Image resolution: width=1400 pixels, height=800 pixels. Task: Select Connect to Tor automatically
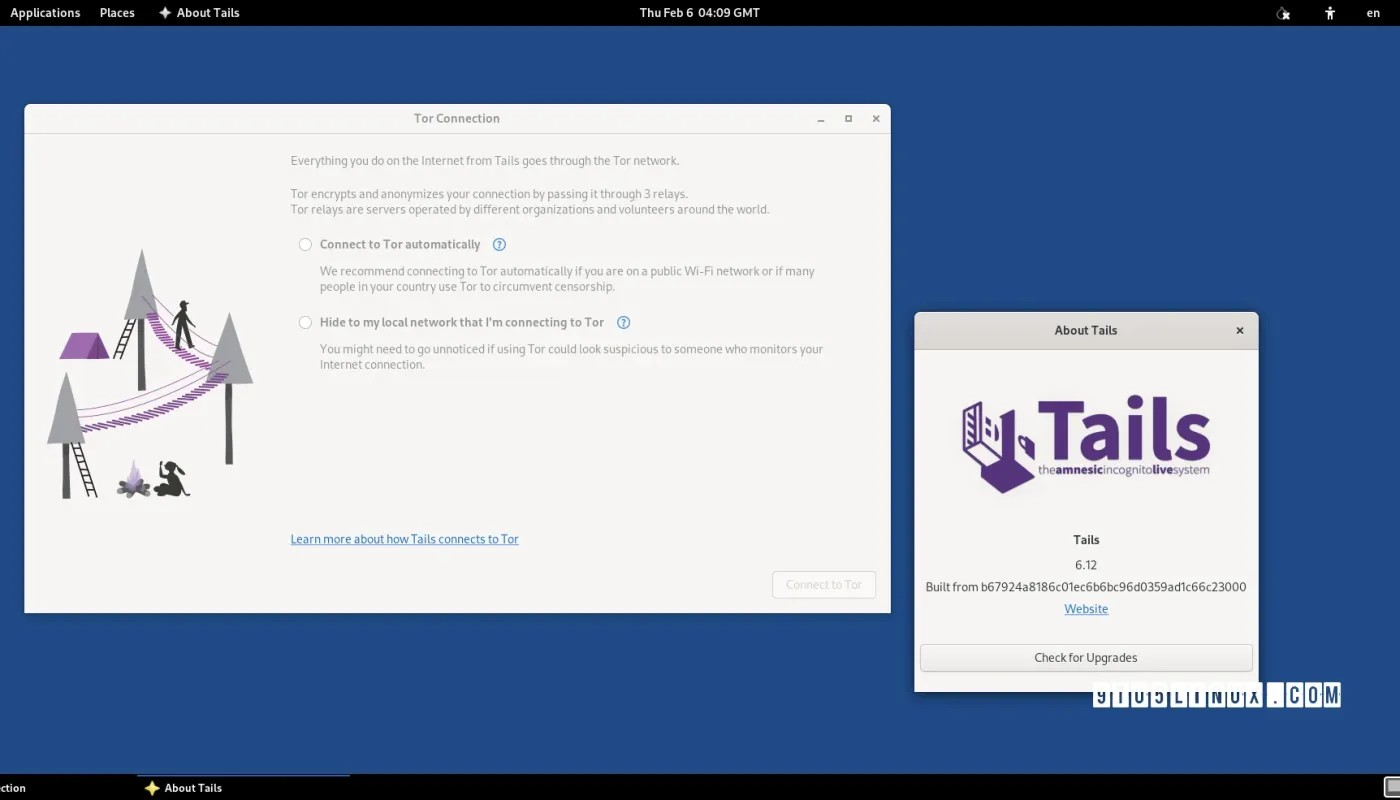click(x=305, y=245)
